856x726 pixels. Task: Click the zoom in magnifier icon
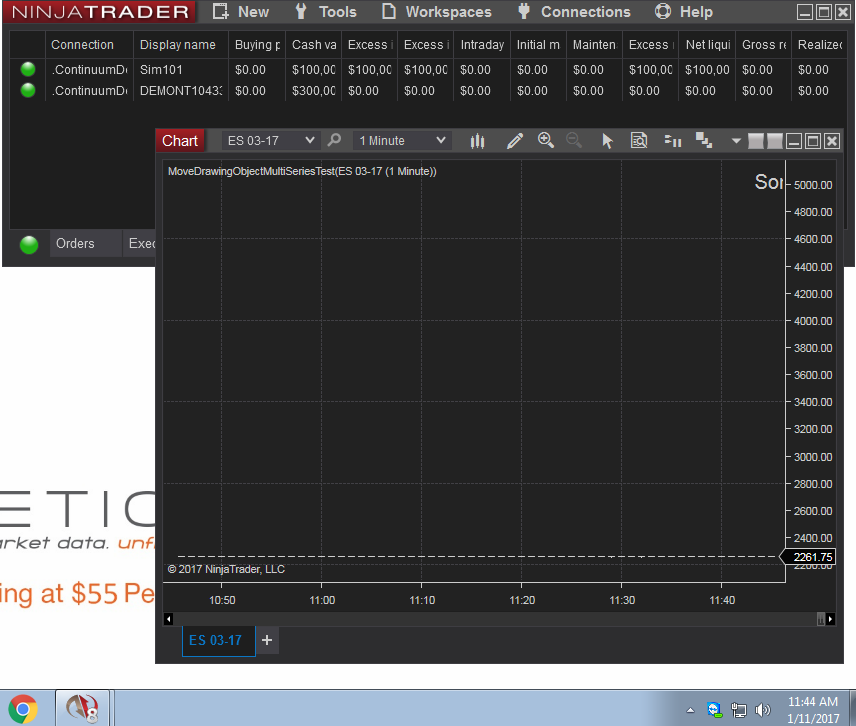[x=545, y=140]
